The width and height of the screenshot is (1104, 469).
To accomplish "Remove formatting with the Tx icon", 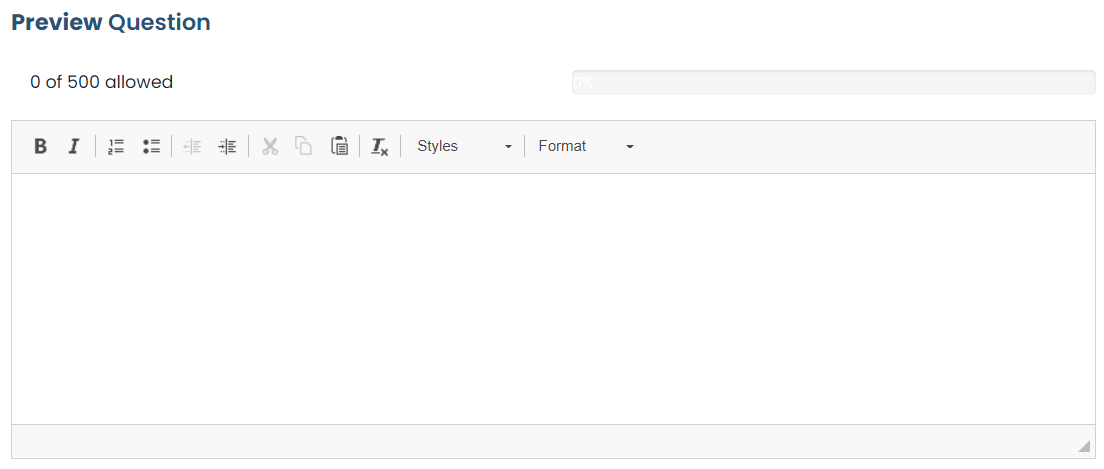I will (380, 146).
